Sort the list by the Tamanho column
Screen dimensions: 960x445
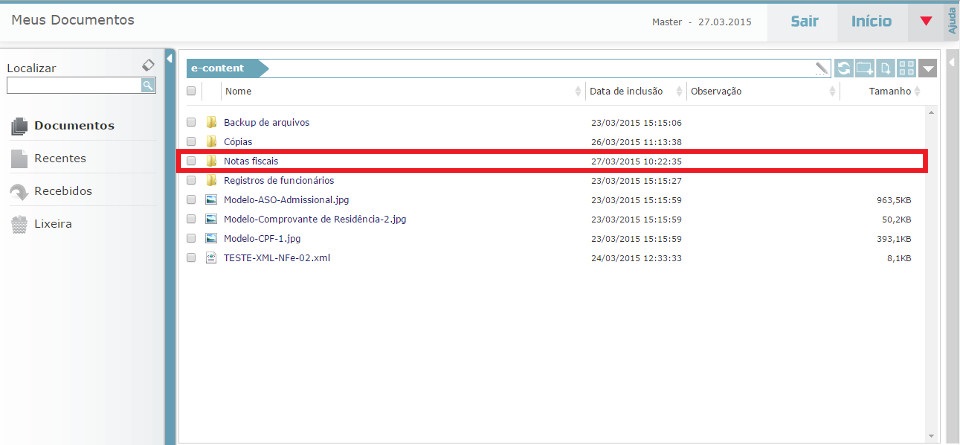pyautogui.click(x=889, y=91)
